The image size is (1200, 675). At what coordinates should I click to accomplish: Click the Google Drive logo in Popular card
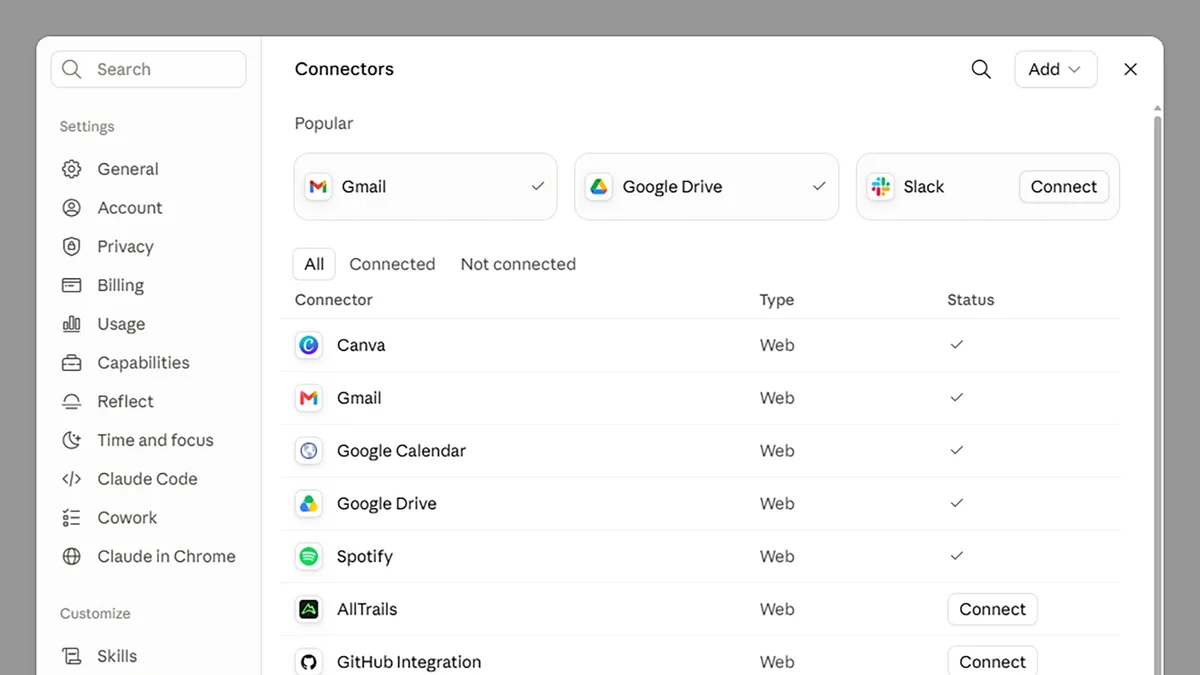point(598,186)
